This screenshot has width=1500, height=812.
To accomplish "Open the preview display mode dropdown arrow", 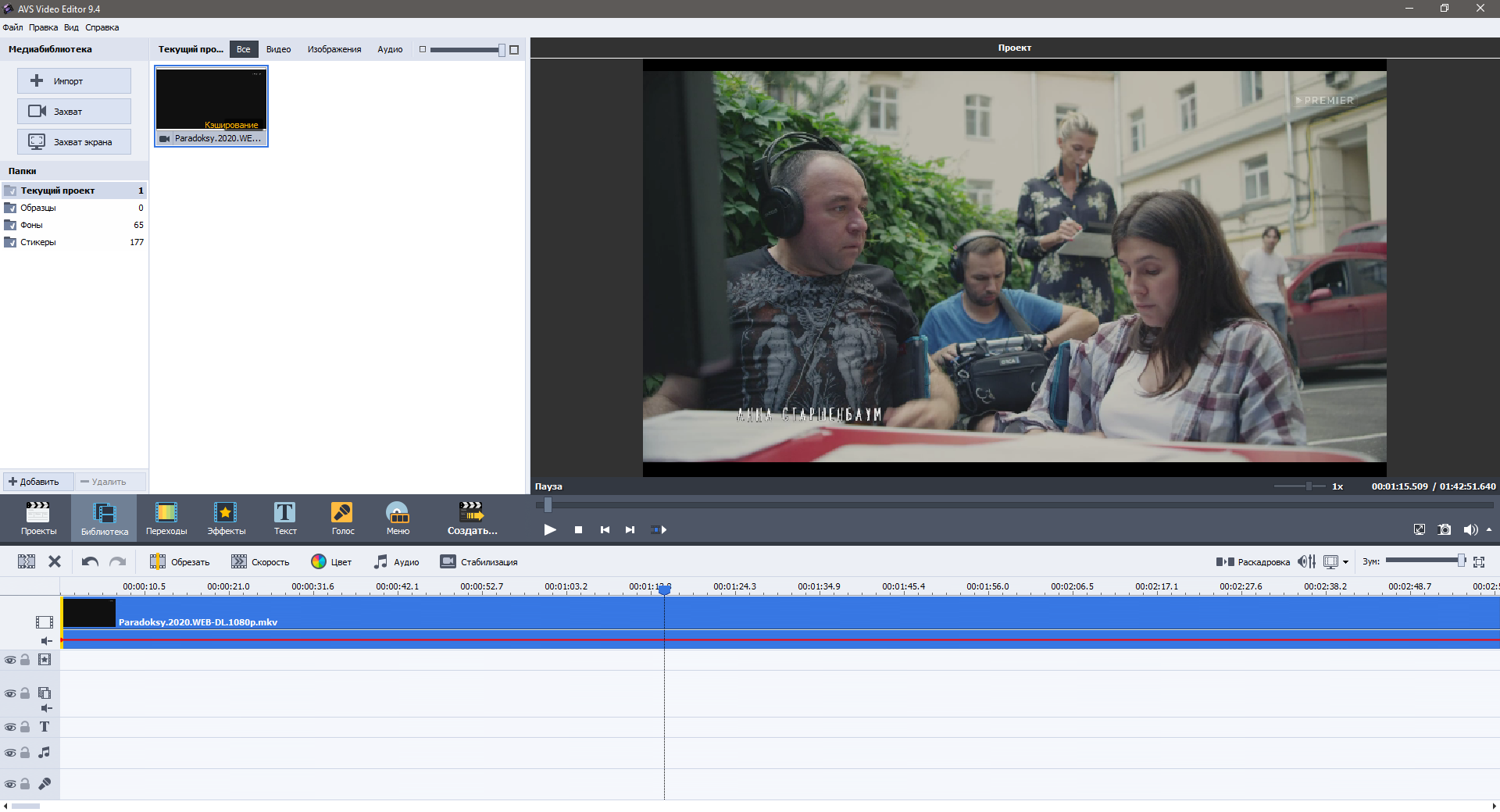I will coord(1345,562).
